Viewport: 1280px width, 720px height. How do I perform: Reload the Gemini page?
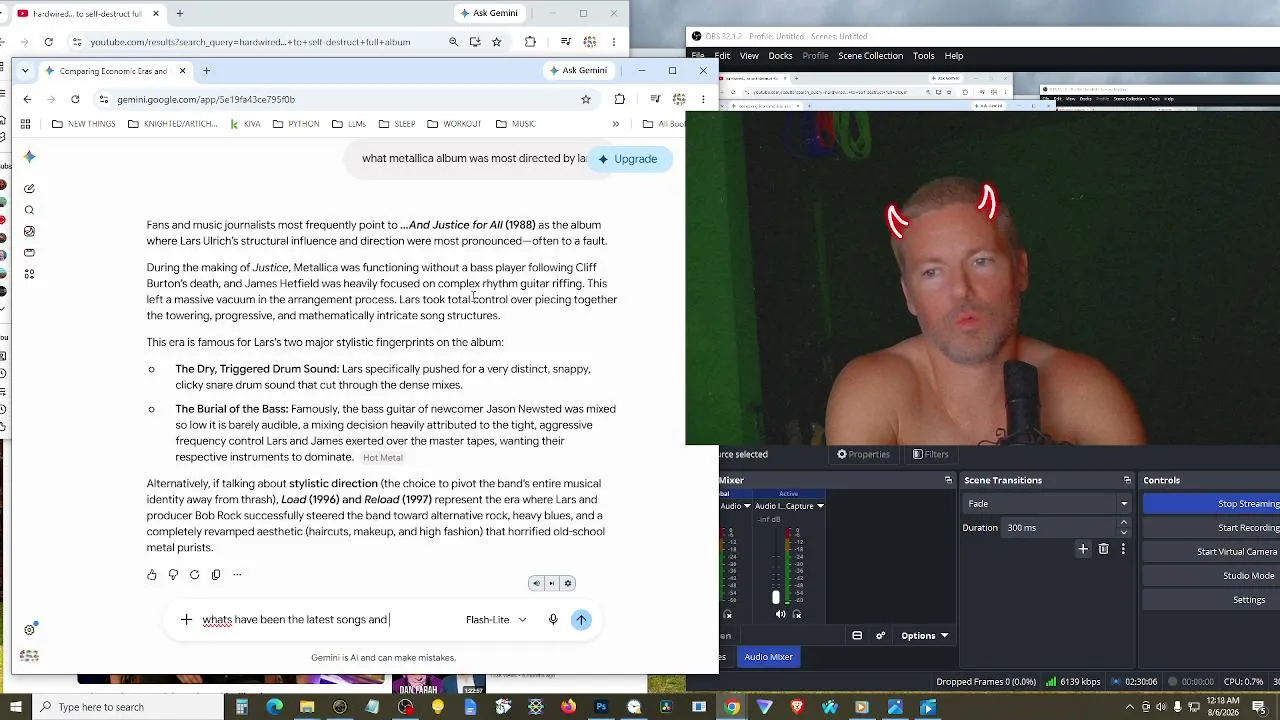point(75,99)
